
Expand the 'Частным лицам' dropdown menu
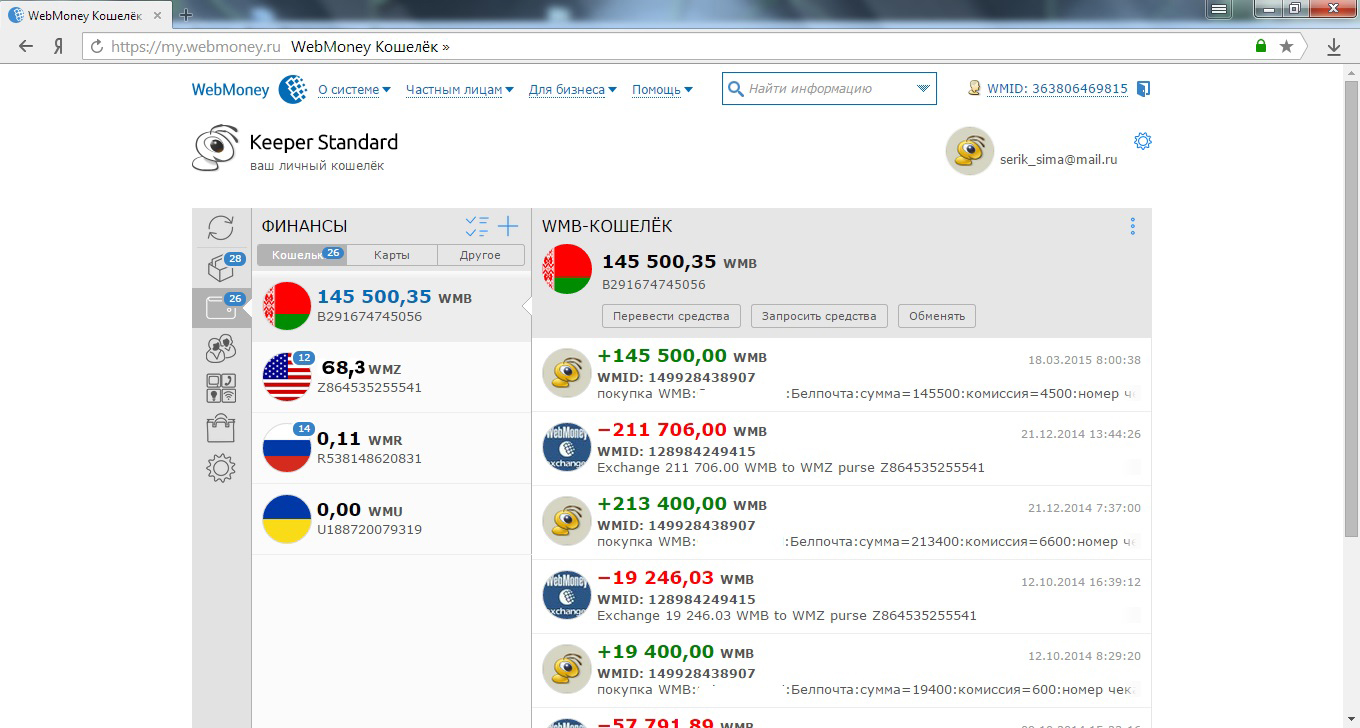click(x=460, y=89)
